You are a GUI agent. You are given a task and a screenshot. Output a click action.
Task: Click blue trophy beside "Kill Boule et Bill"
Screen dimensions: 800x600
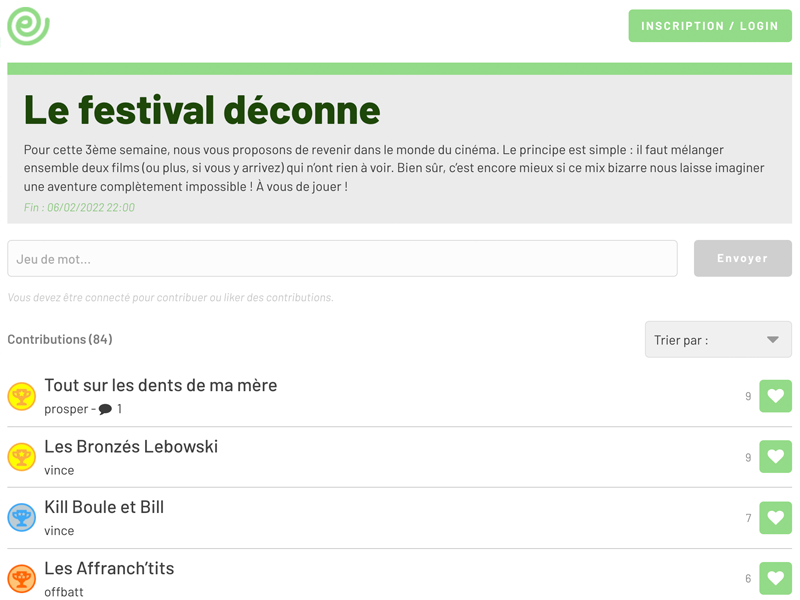(21, 518)
